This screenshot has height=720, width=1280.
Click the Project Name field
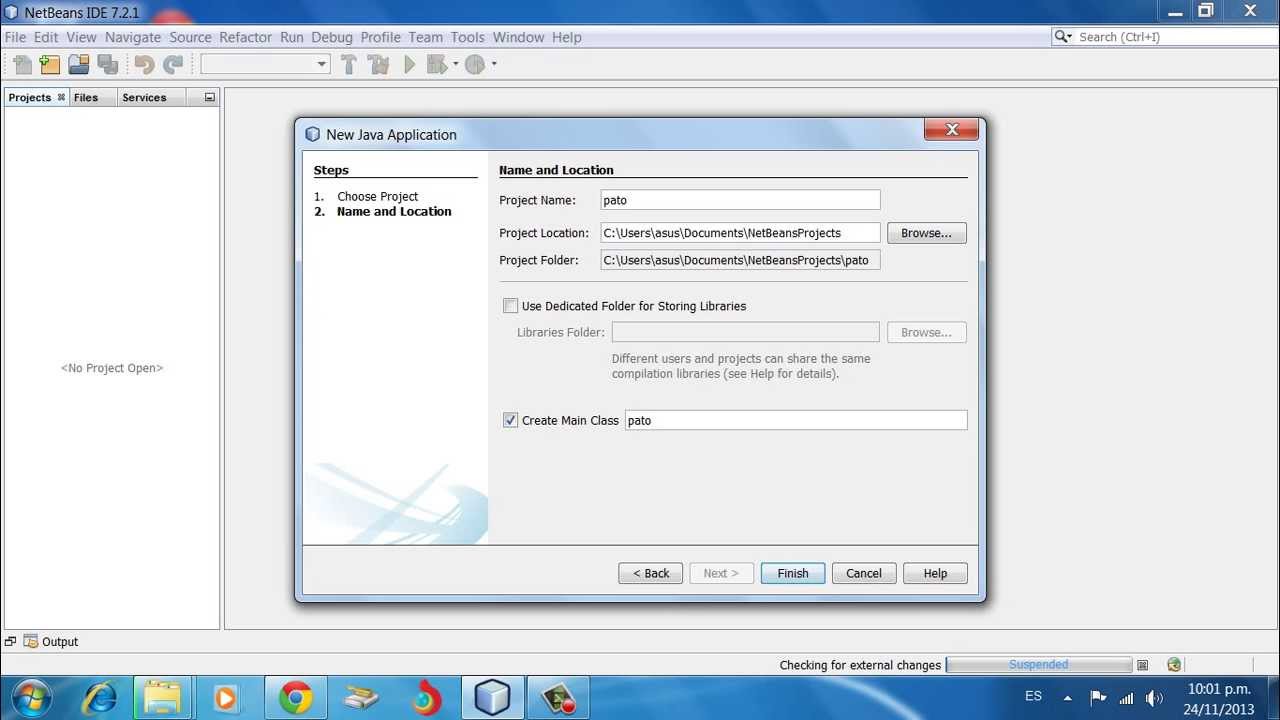tap(740, 200)
